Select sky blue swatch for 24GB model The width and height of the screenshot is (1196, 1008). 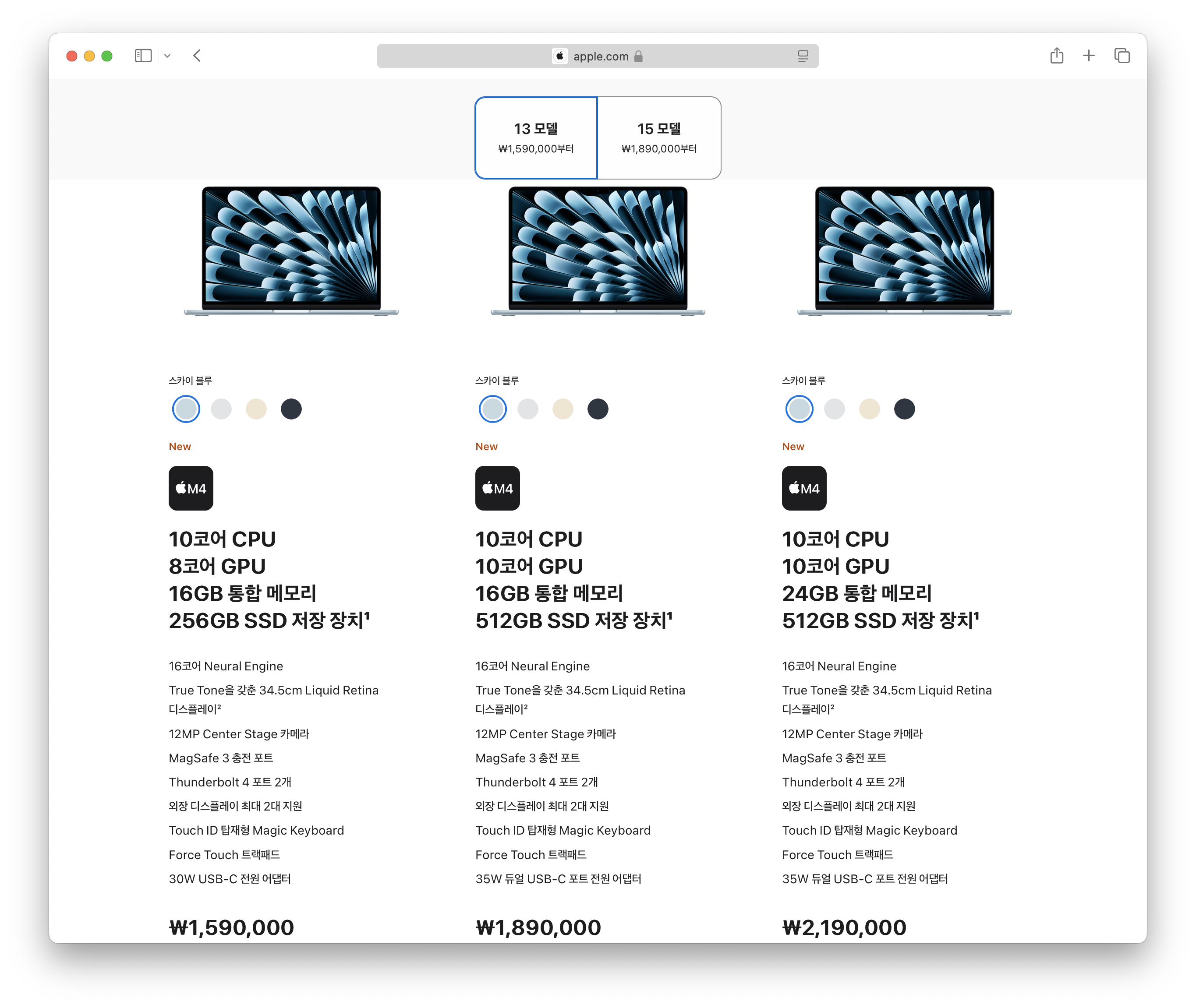799,409
